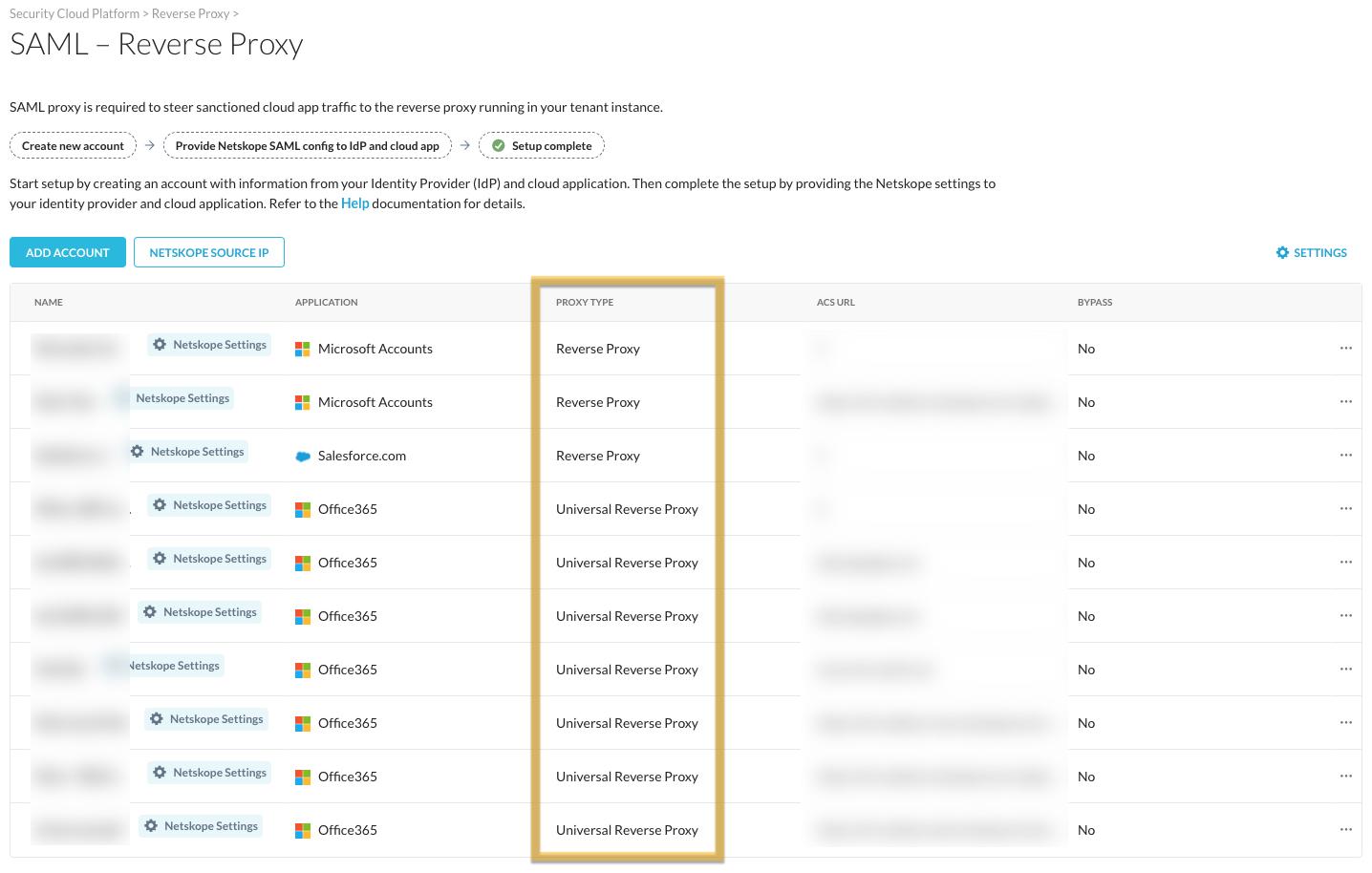
Task: Select Provide Netskope SAML config step
Action: click(x=307, y=146)
